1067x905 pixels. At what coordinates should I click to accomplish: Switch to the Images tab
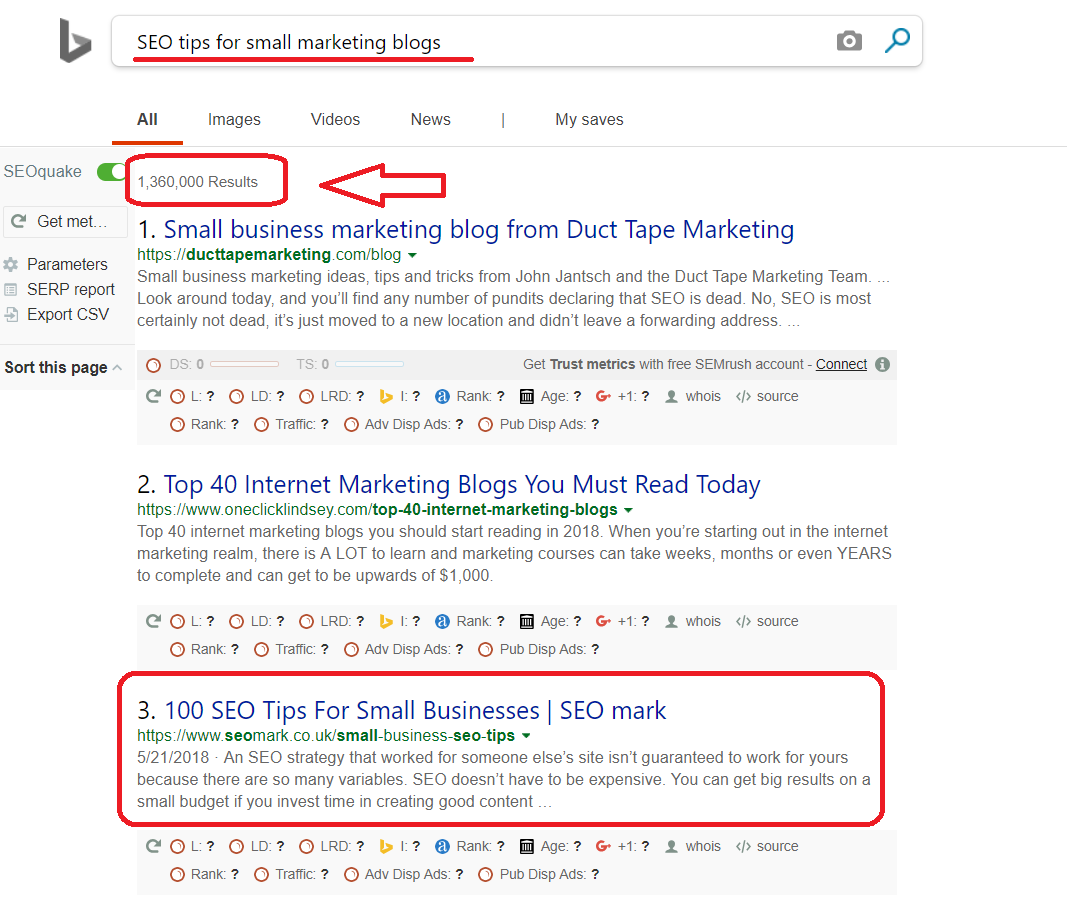234,120
